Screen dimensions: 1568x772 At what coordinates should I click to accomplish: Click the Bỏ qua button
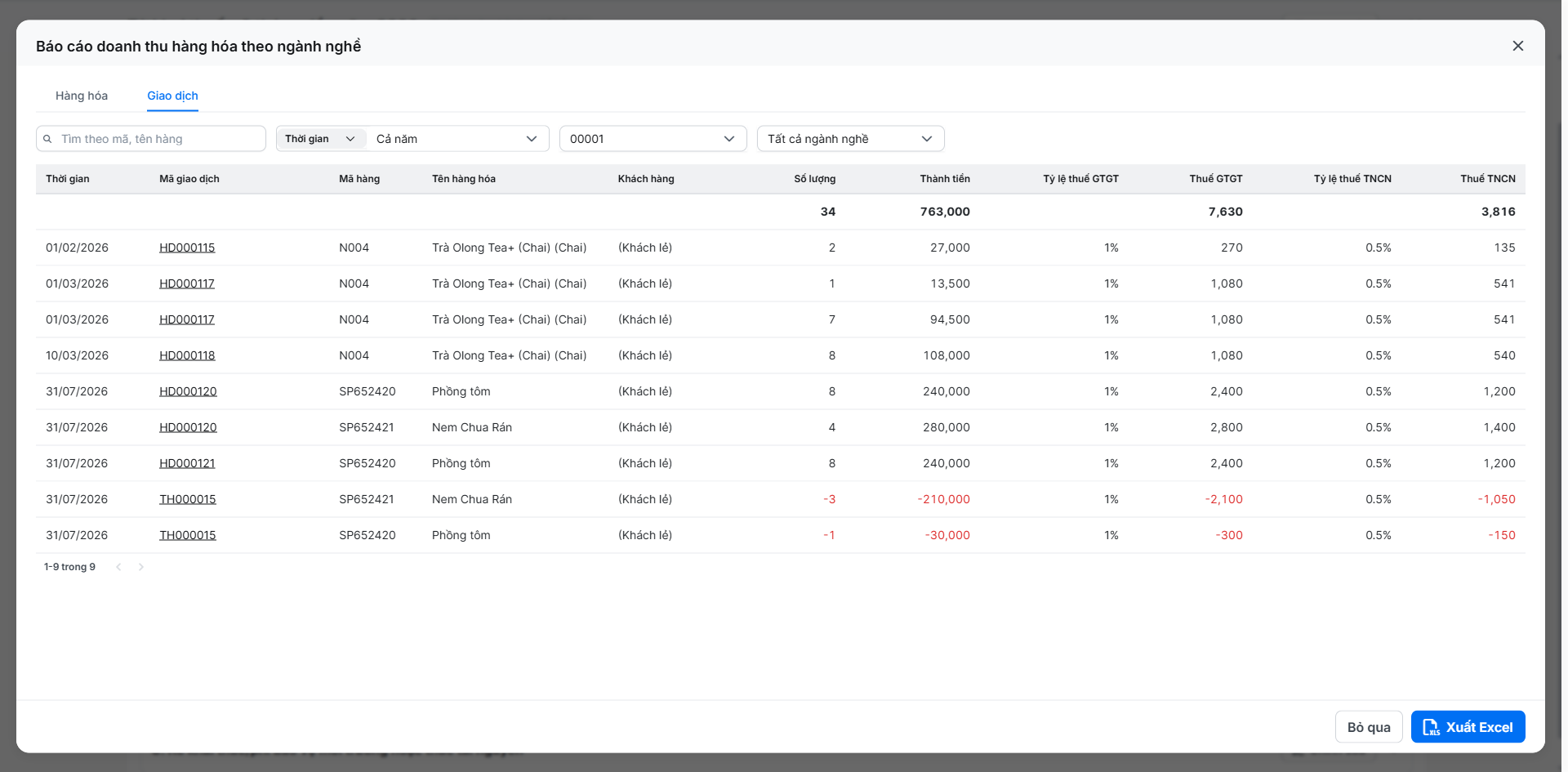point(1369,727)
